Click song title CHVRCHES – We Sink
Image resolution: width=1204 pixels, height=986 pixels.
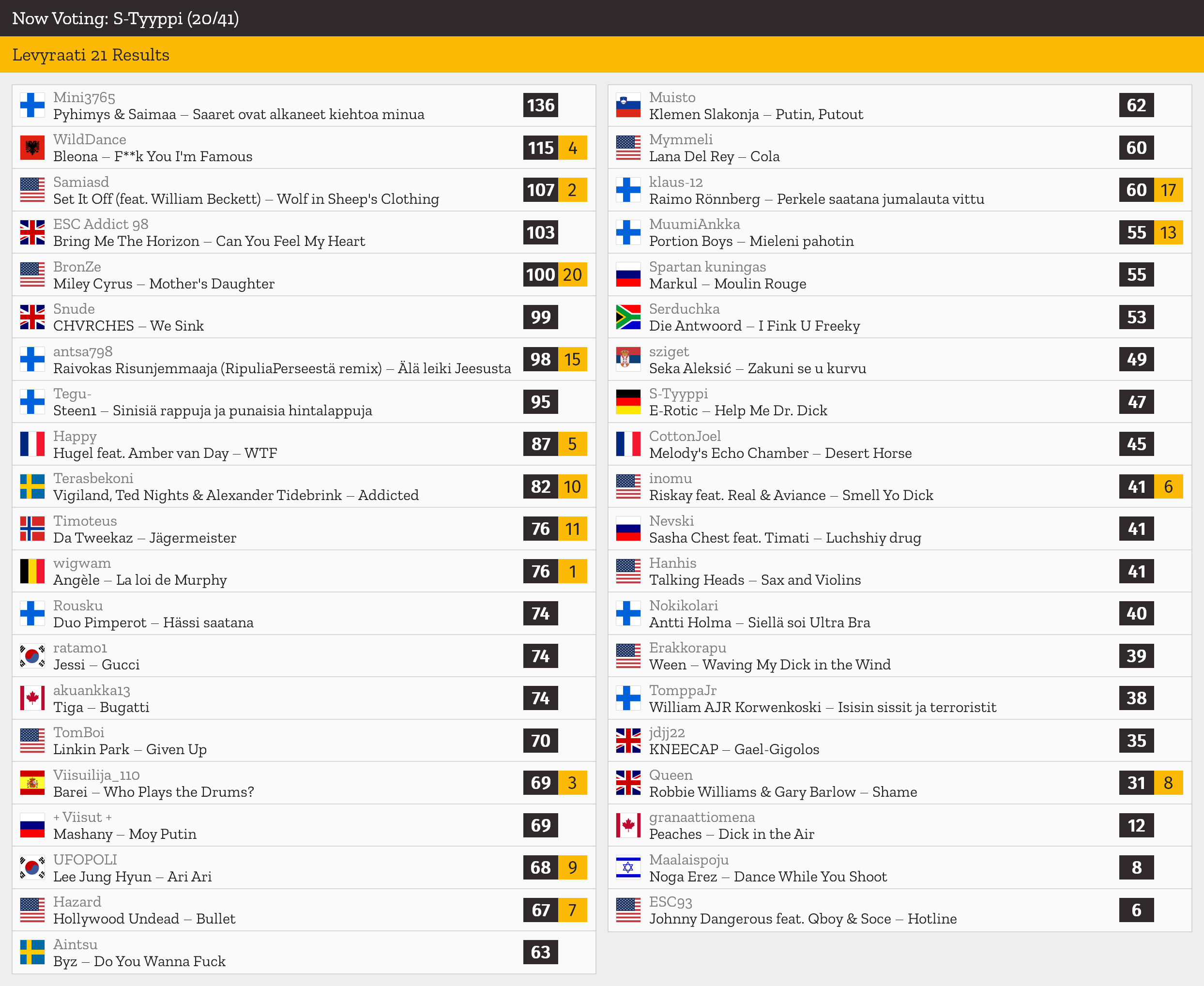coord(128,326)
